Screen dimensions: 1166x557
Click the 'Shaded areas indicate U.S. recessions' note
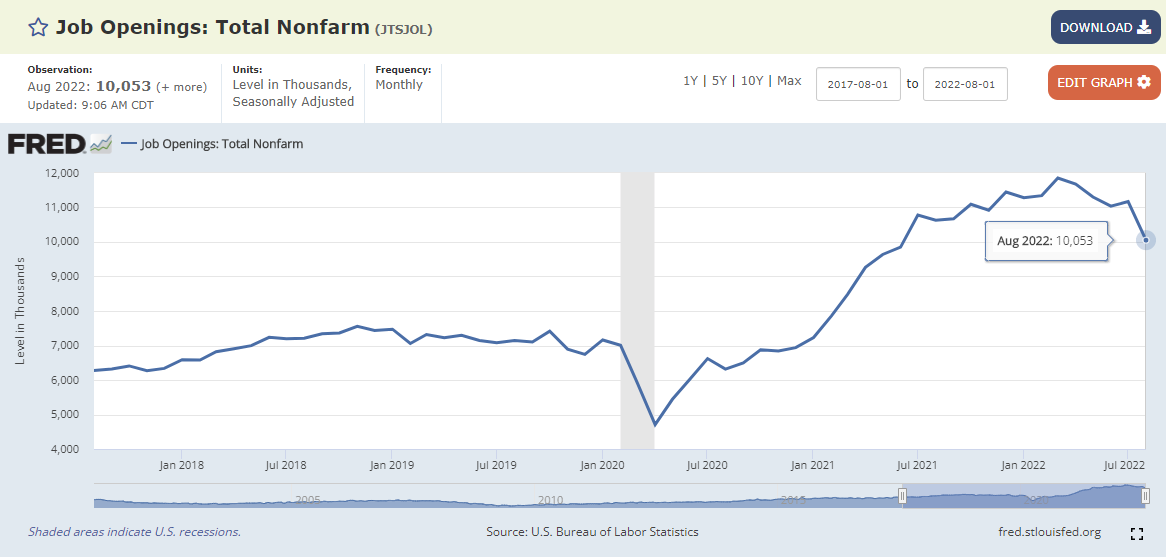point(135,532)
